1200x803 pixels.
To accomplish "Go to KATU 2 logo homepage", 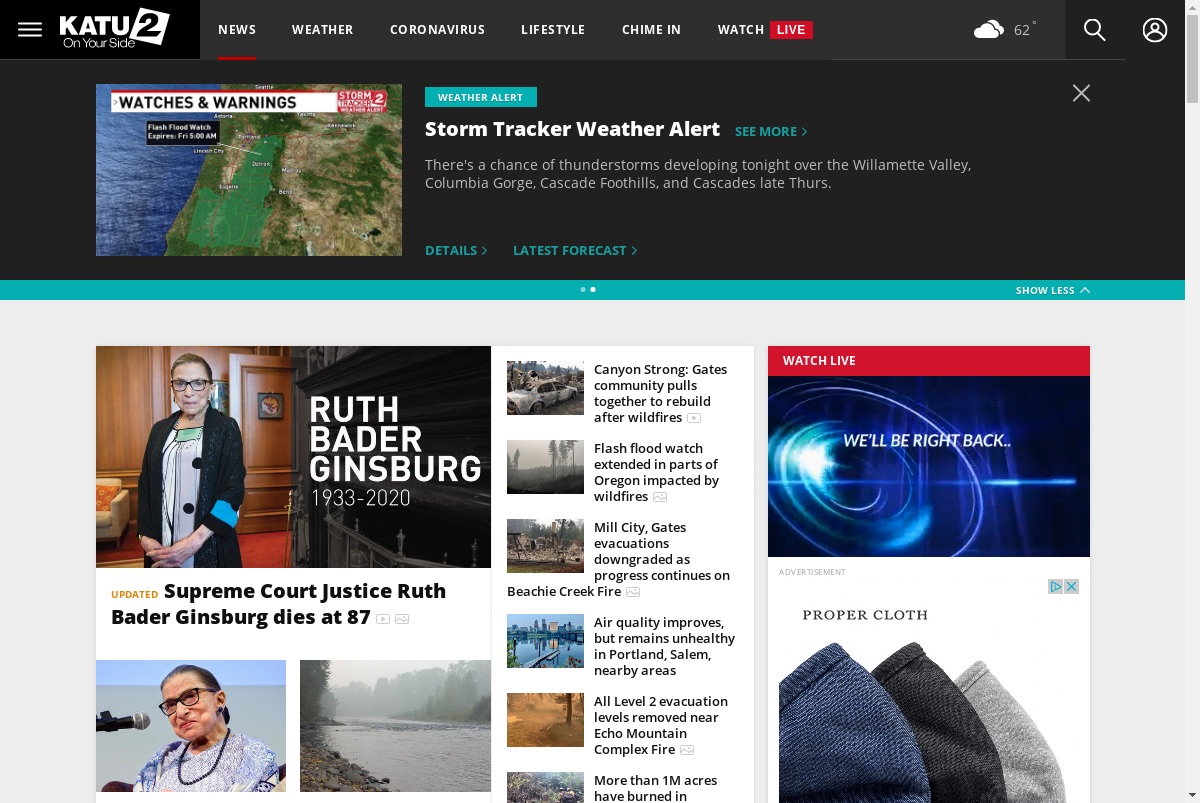I will (114, 29).
